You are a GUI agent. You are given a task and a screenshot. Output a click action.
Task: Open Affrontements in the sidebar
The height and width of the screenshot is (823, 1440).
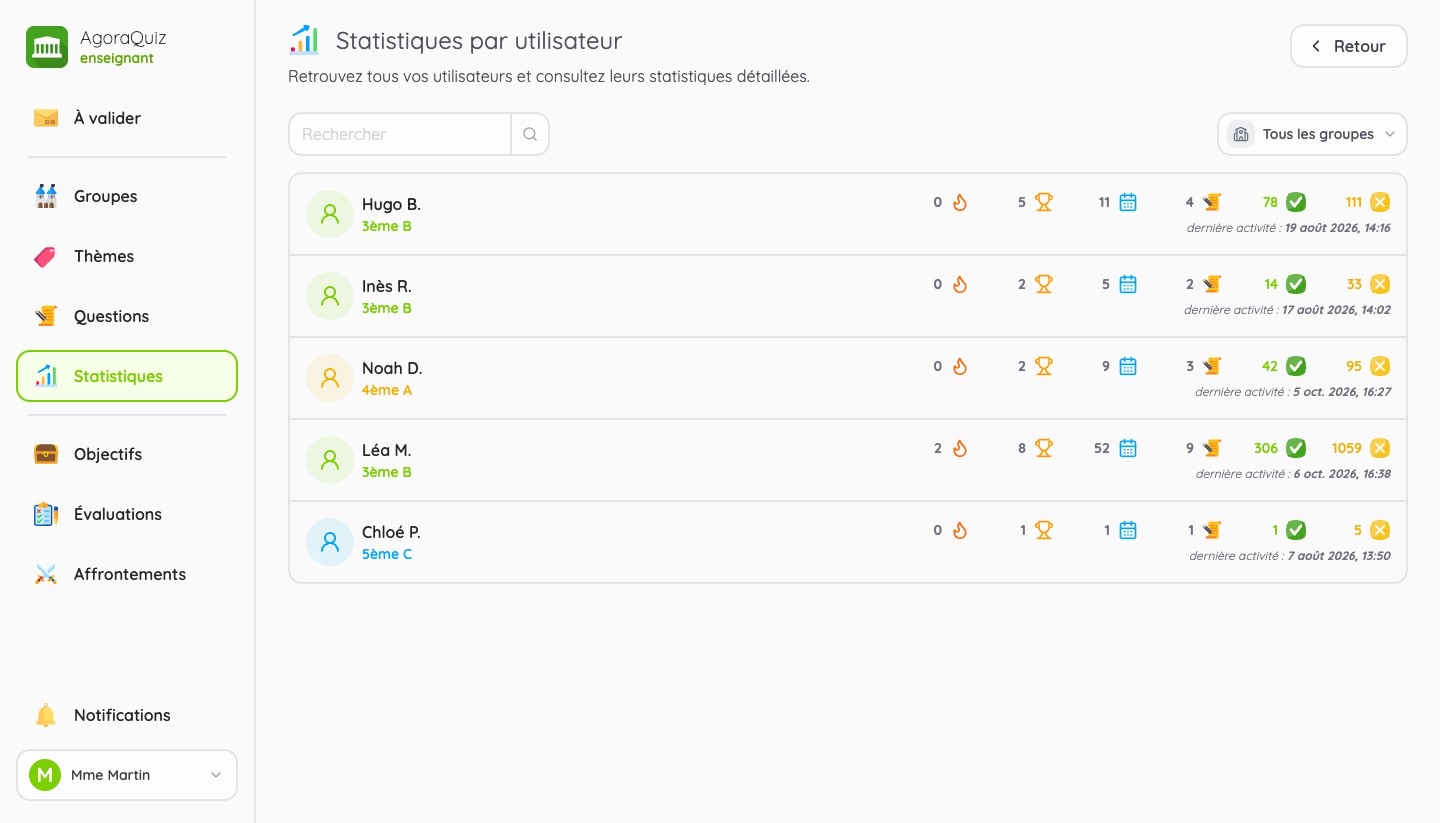click(127, 574)
